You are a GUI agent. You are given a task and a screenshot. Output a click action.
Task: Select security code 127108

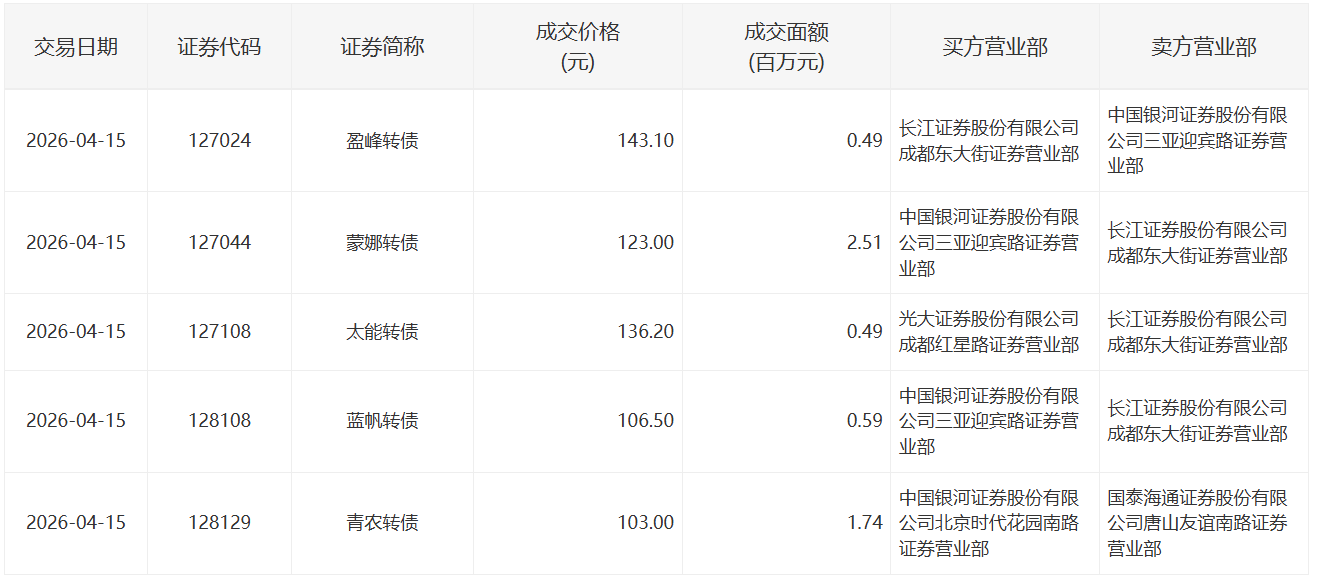coord(219,332)
